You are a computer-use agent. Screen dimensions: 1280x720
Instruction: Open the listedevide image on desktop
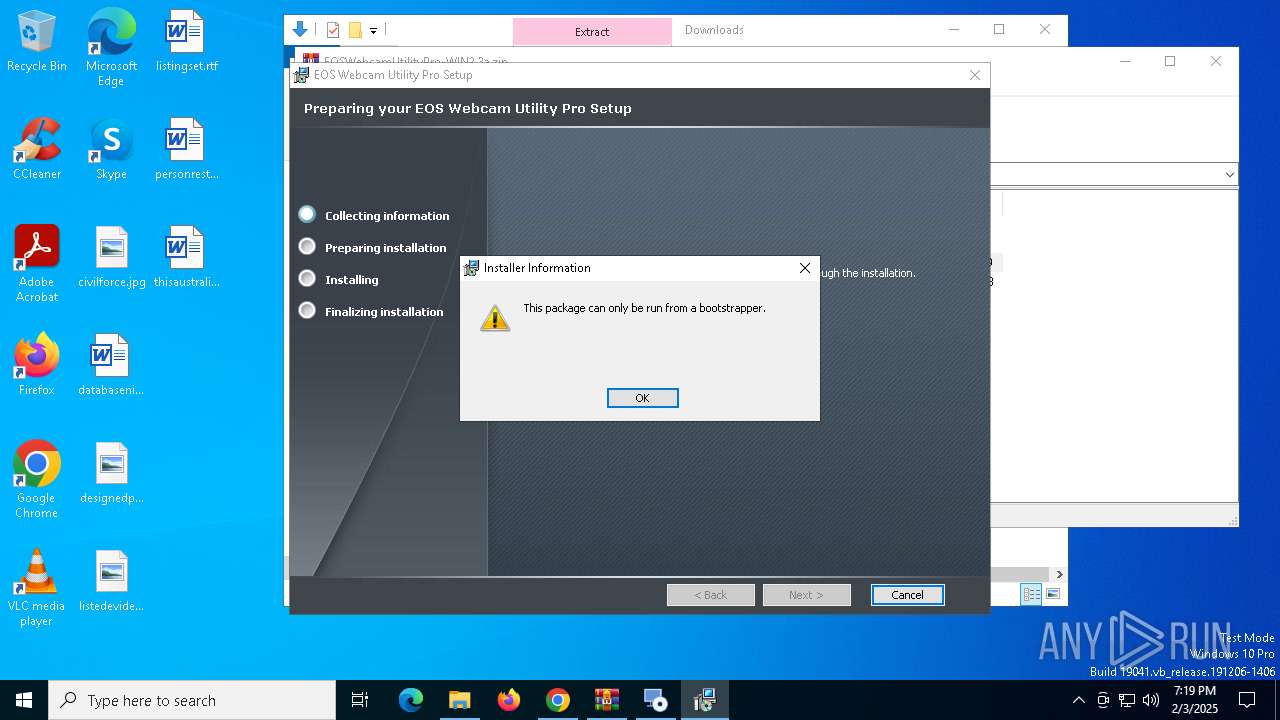pos(111,582)
